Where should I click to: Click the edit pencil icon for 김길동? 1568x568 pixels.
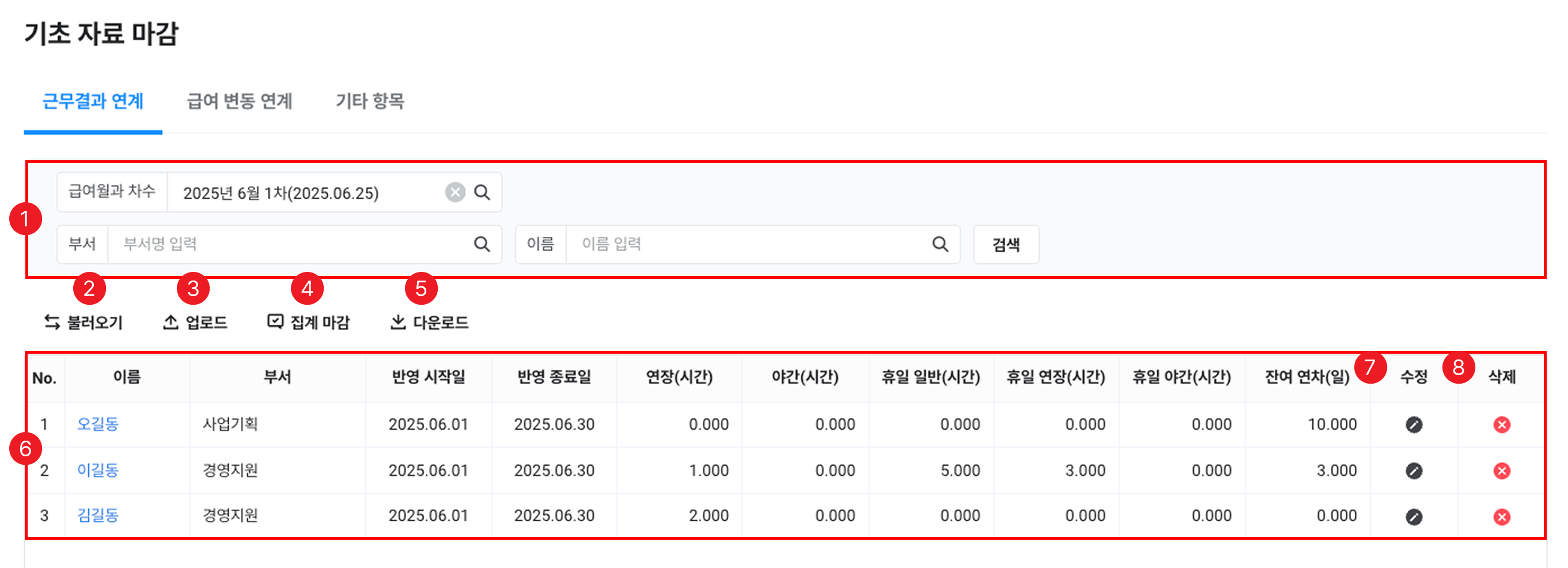1414,517
